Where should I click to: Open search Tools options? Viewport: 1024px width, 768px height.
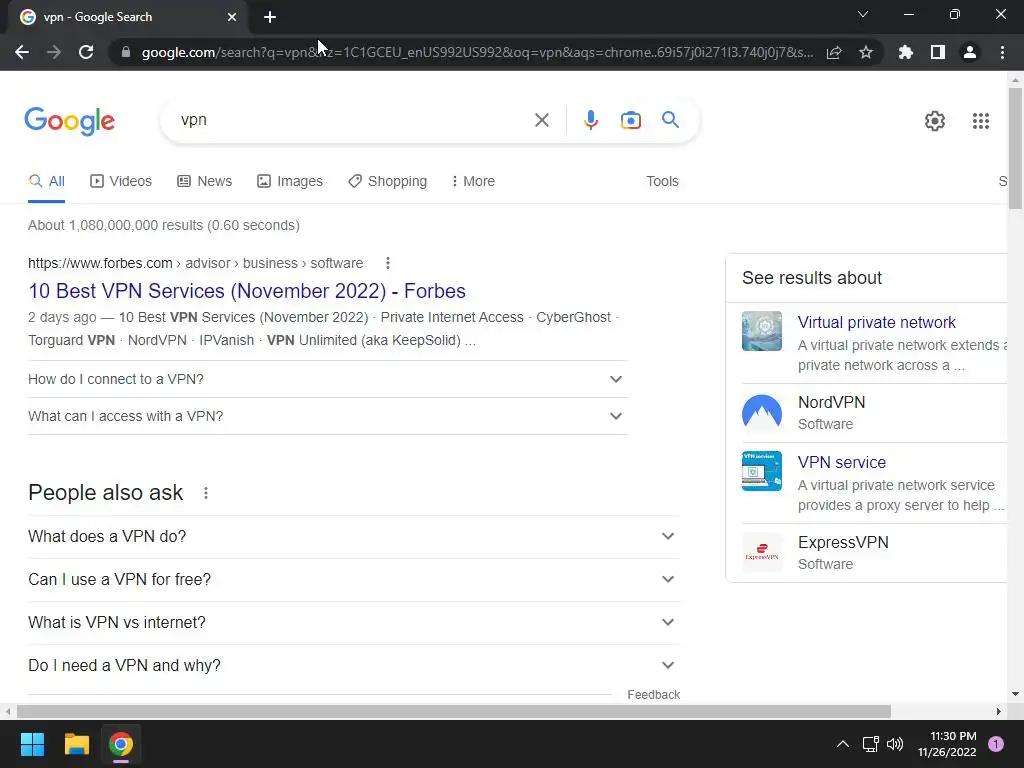click(662, 182)
